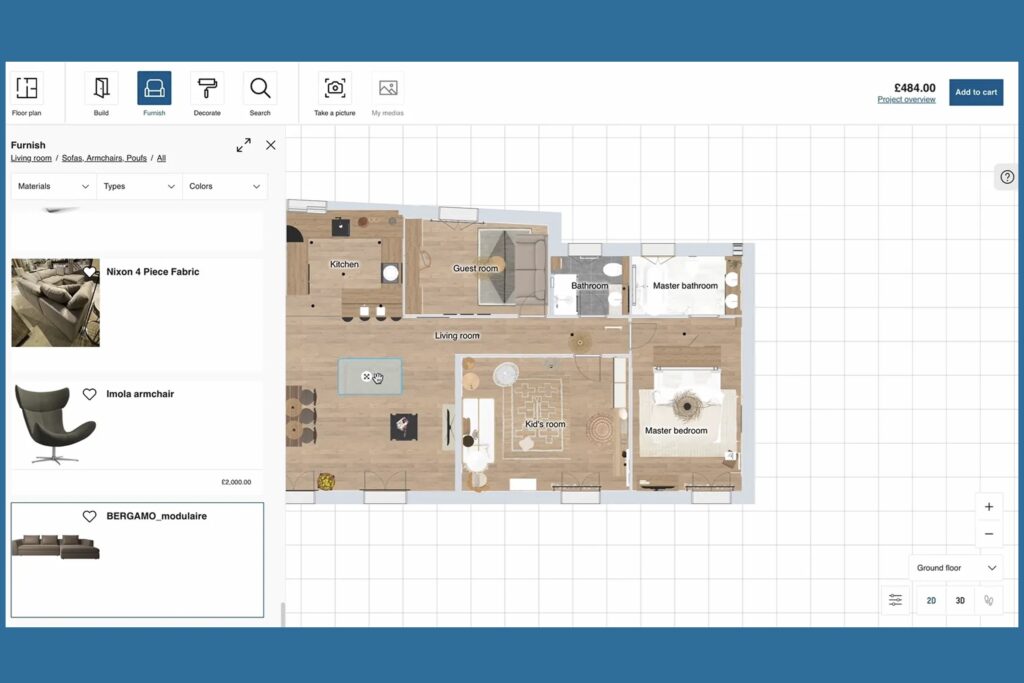
Task: Go to Living room breadcrumb
Action: (31, 158)
